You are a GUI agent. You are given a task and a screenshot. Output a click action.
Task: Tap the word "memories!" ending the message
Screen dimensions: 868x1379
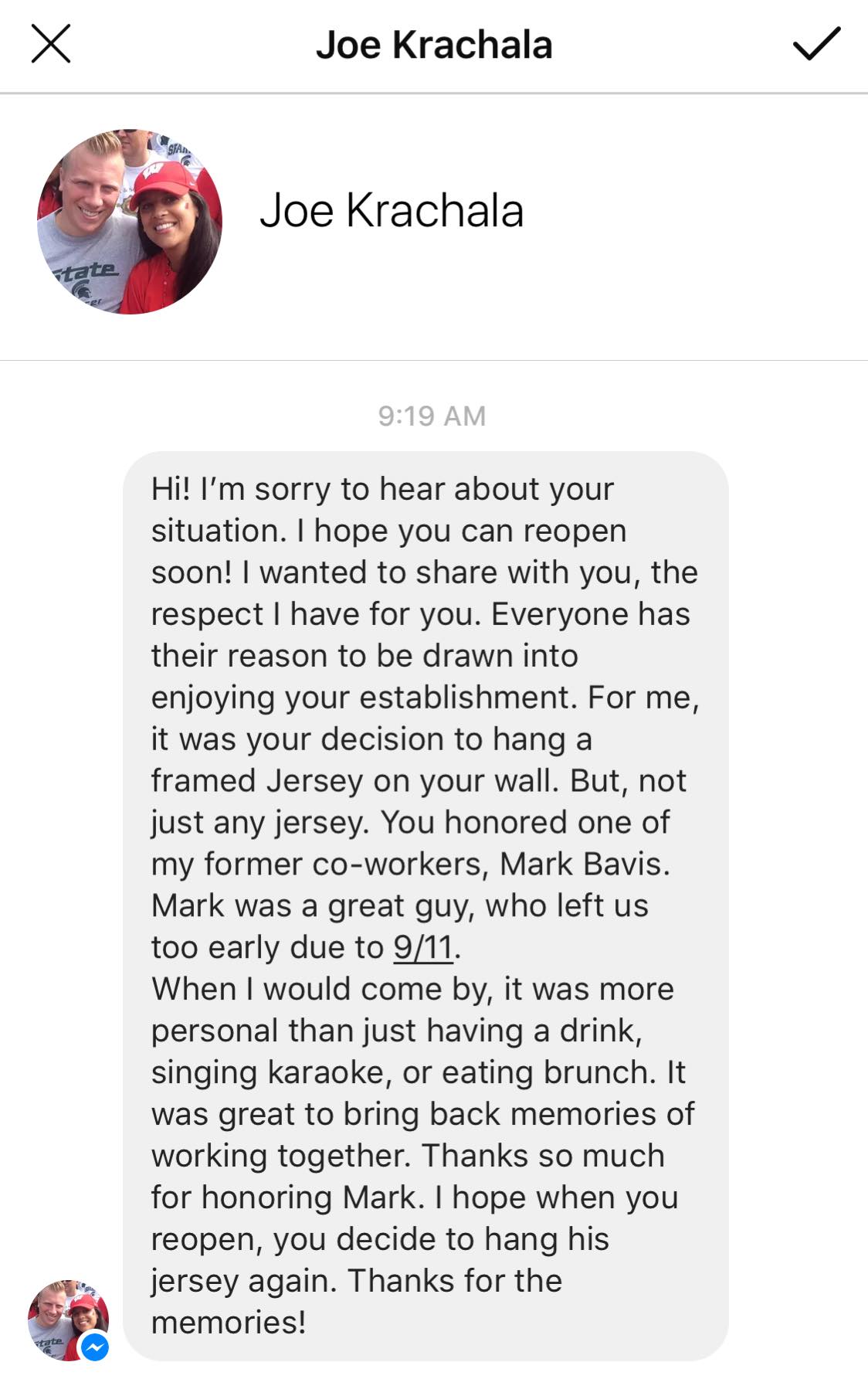pyautogui.click(x=229, y=1323)
